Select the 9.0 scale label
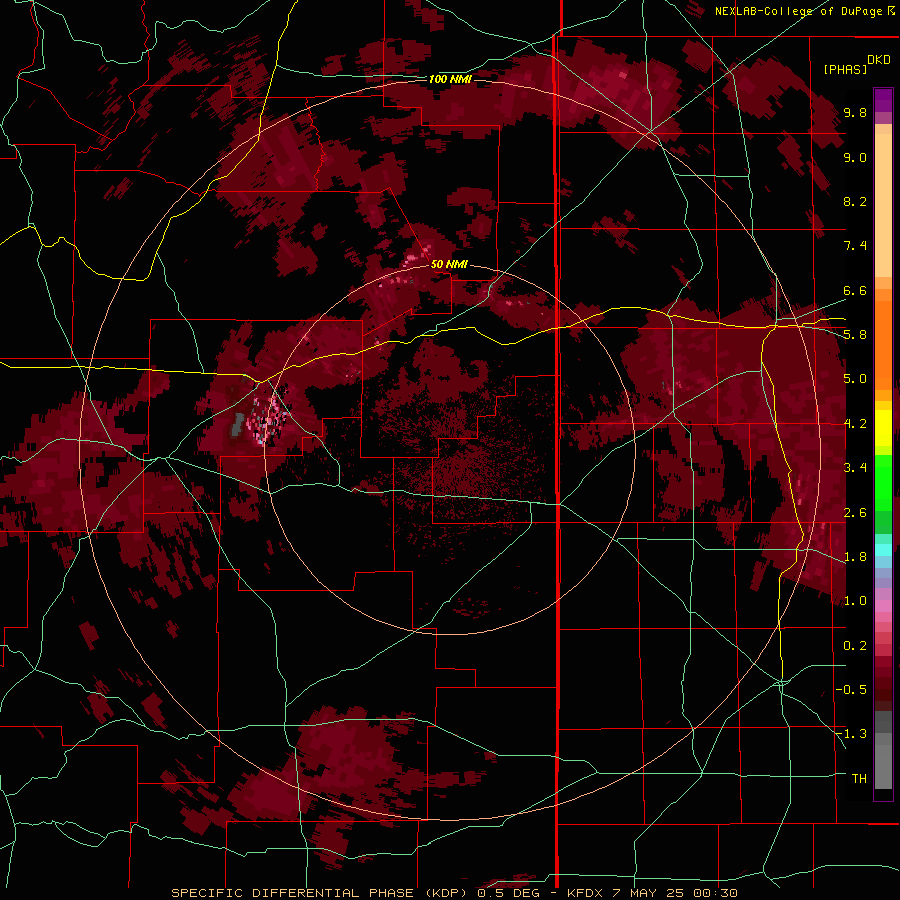 click(855, 157)
